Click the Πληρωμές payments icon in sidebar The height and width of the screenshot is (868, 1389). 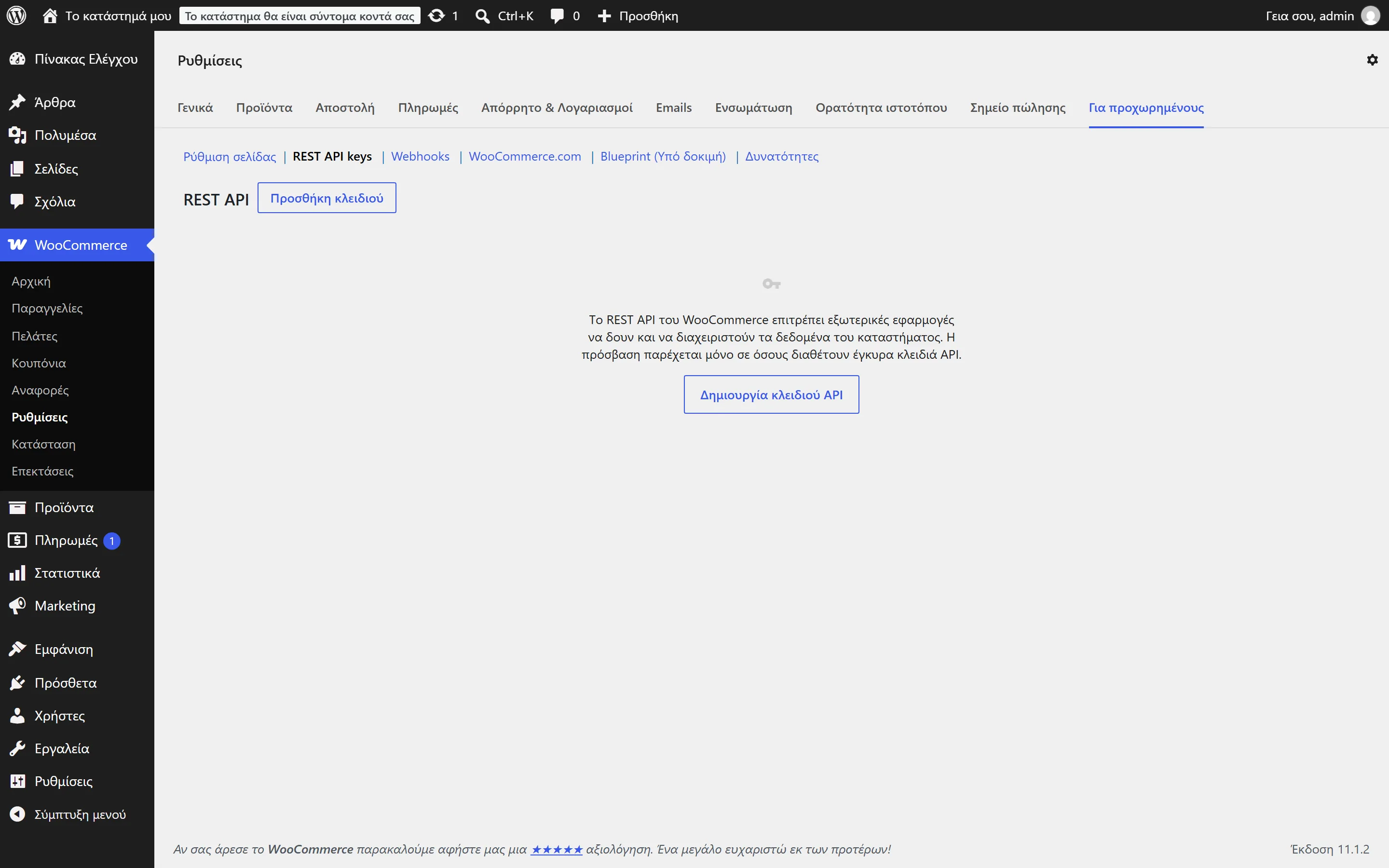[17, 540]
